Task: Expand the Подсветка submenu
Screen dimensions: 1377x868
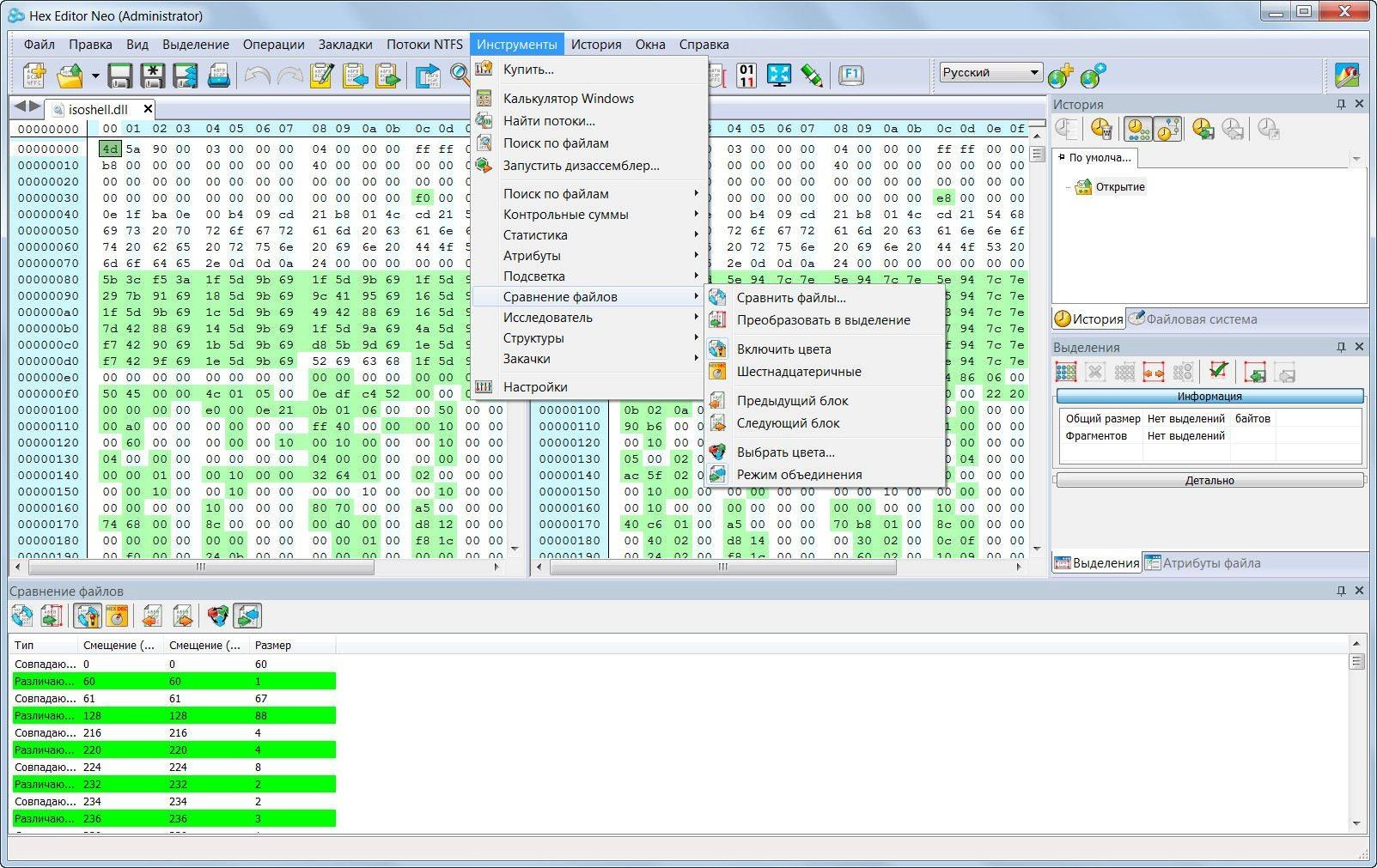Action: point(588,276)
